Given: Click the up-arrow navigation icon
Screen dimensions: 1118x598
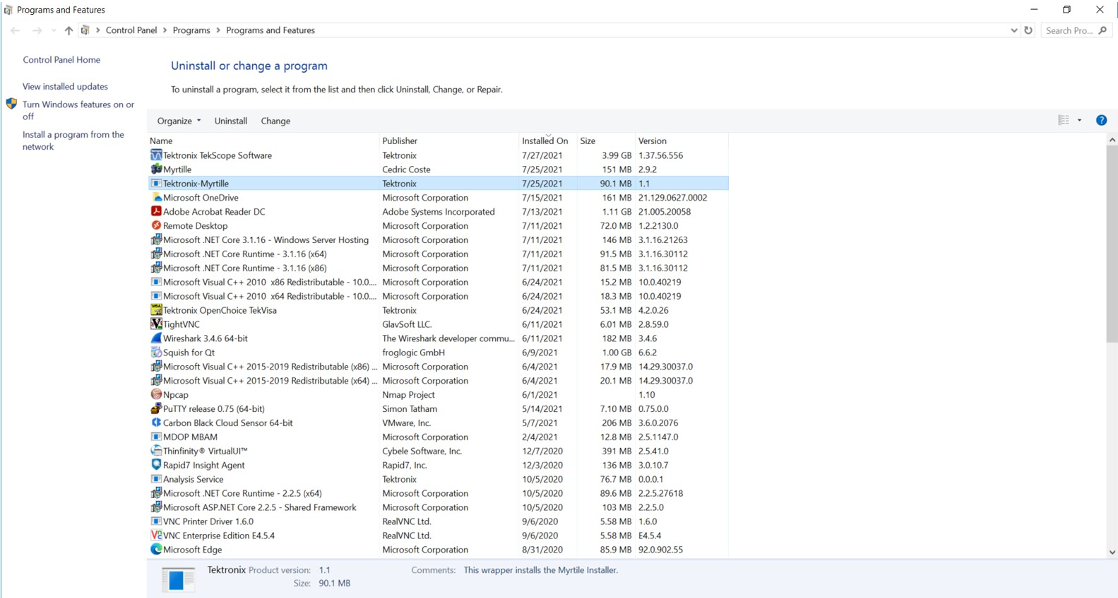Looking at the screenshot, I should (x=68, y=30).
